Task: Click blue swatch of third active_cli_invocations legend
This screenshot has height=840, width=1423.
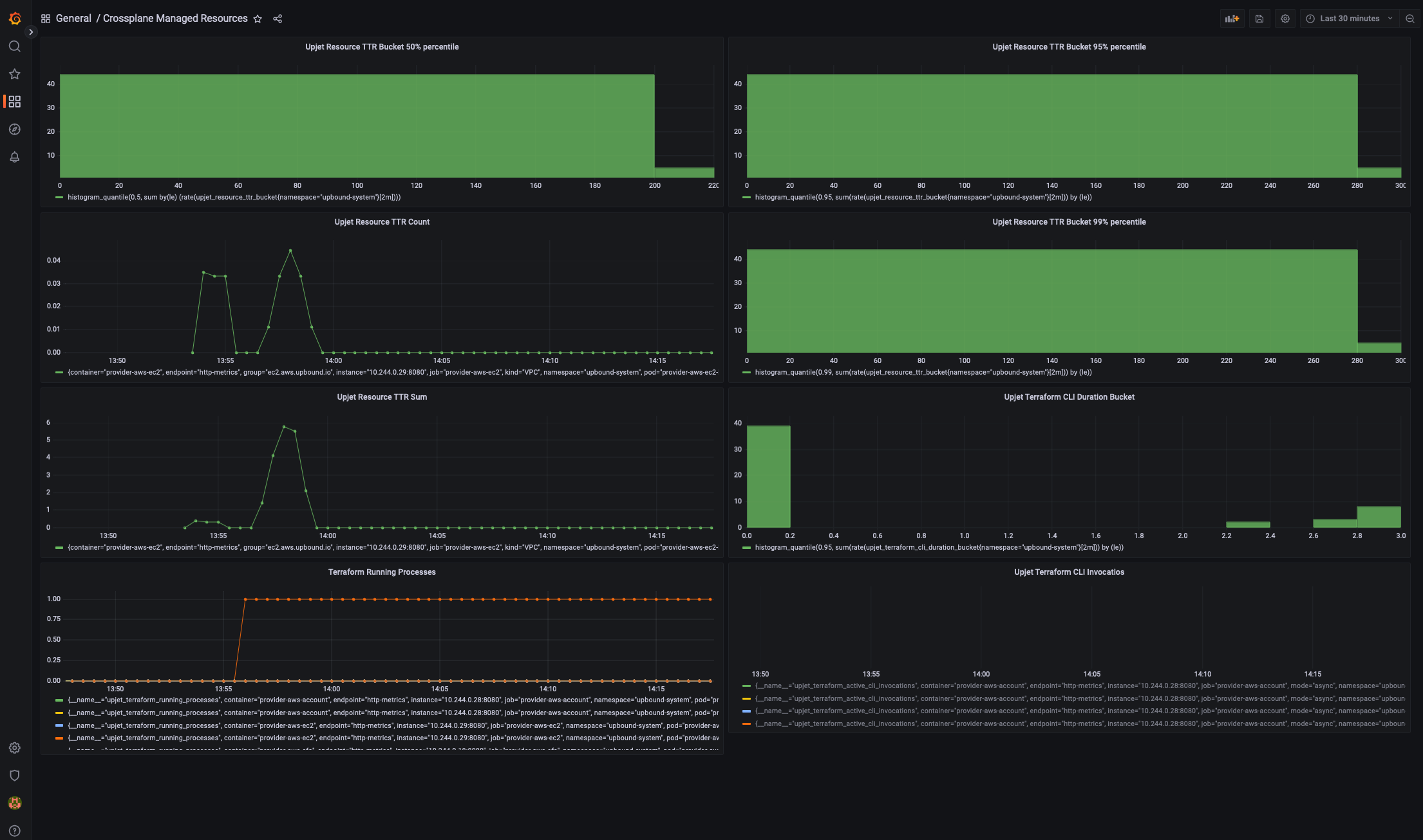Action: pyautogui.click(x=746, y=711)
